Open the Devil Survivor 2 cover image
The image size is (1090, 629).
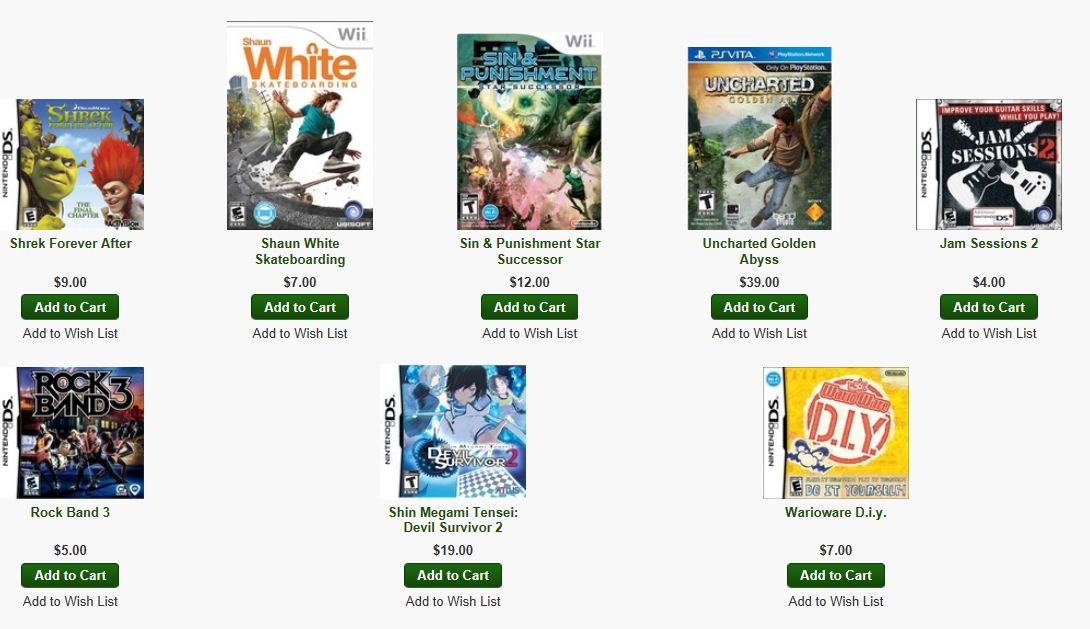(x=453, y=432)
